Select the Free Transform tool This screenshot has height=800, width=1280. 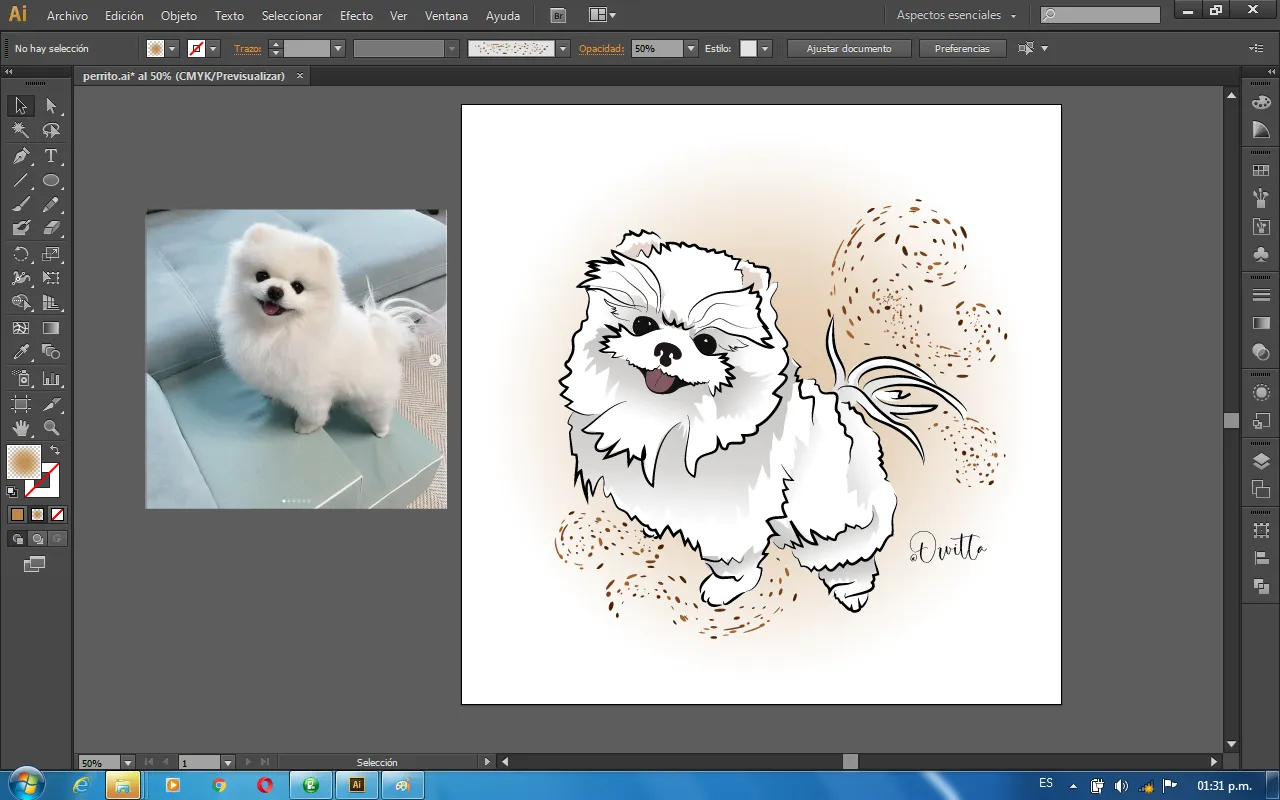pyautogui.click(x=51, y=278)
